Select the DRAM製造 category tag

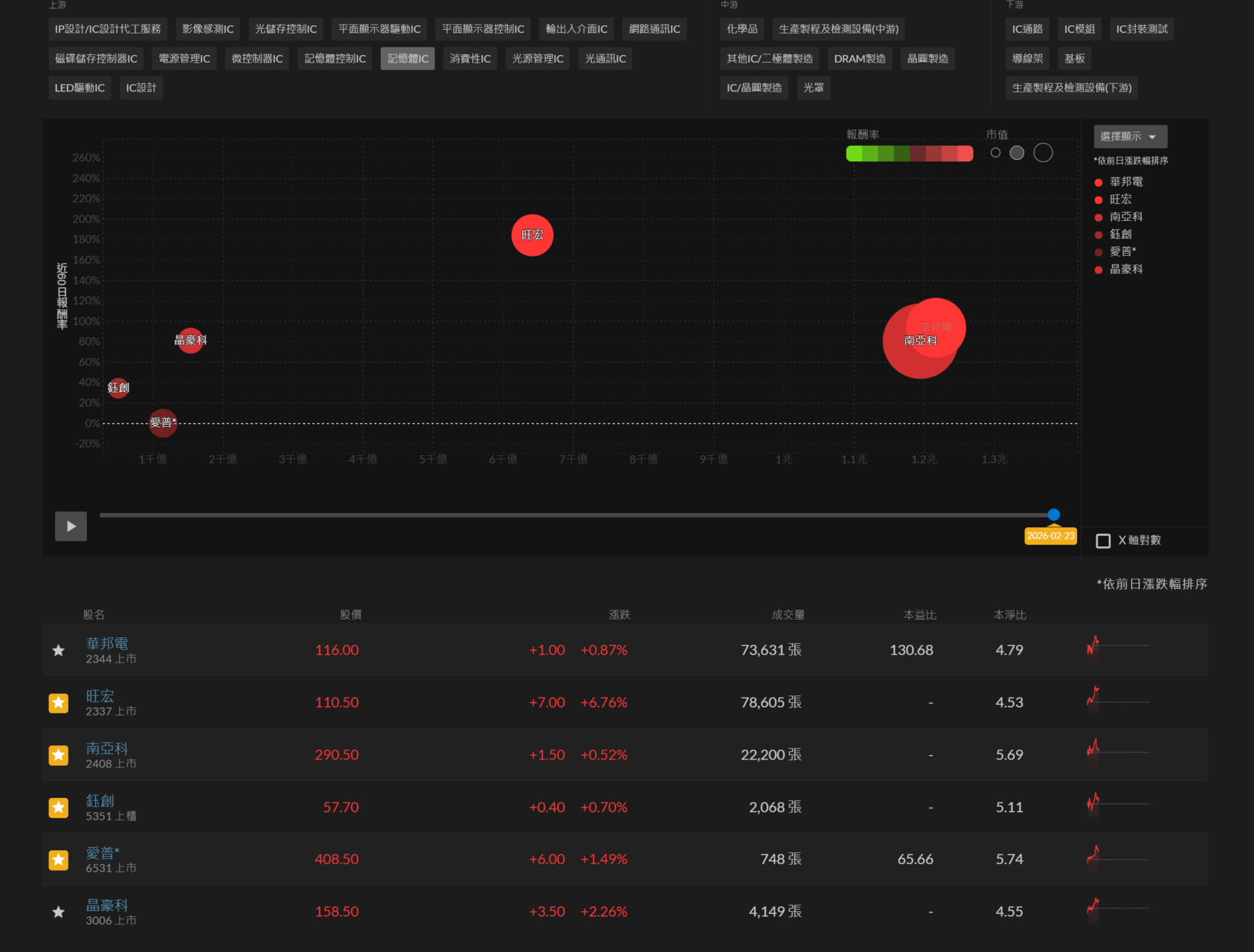pyautogui.click(x=859, y=59)
